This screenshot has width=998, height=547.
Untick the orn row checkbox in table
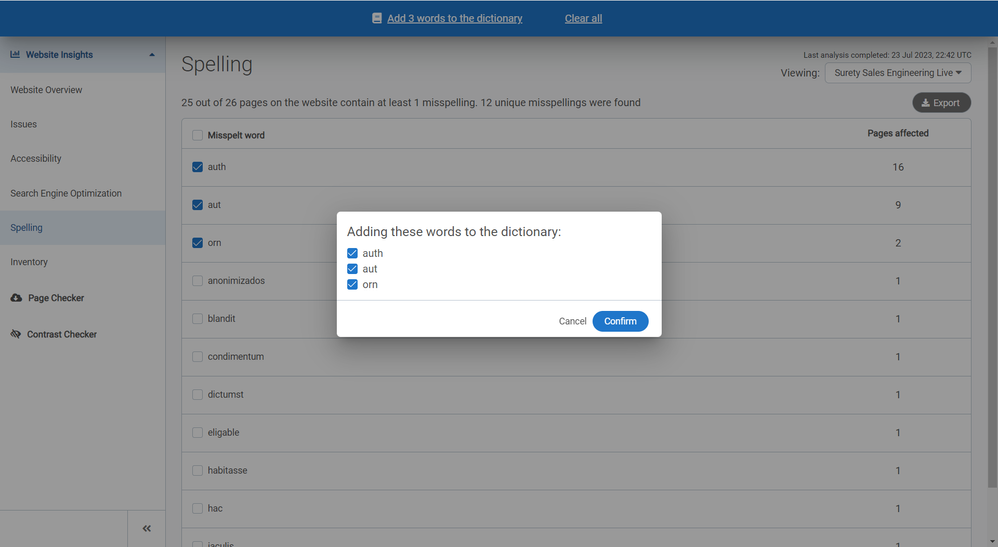(197, 243)
